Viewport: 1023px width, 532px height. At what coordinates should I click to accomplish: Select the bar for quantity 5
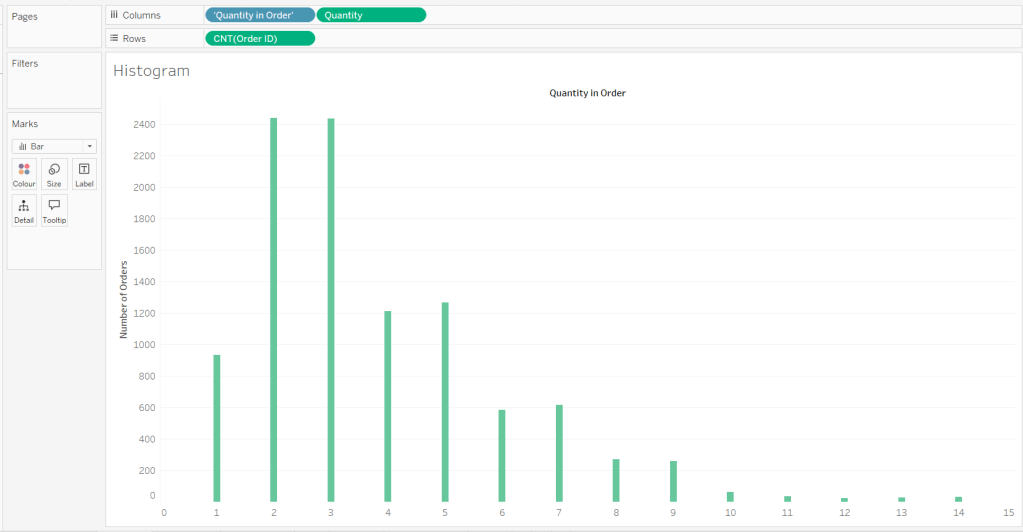445,402
